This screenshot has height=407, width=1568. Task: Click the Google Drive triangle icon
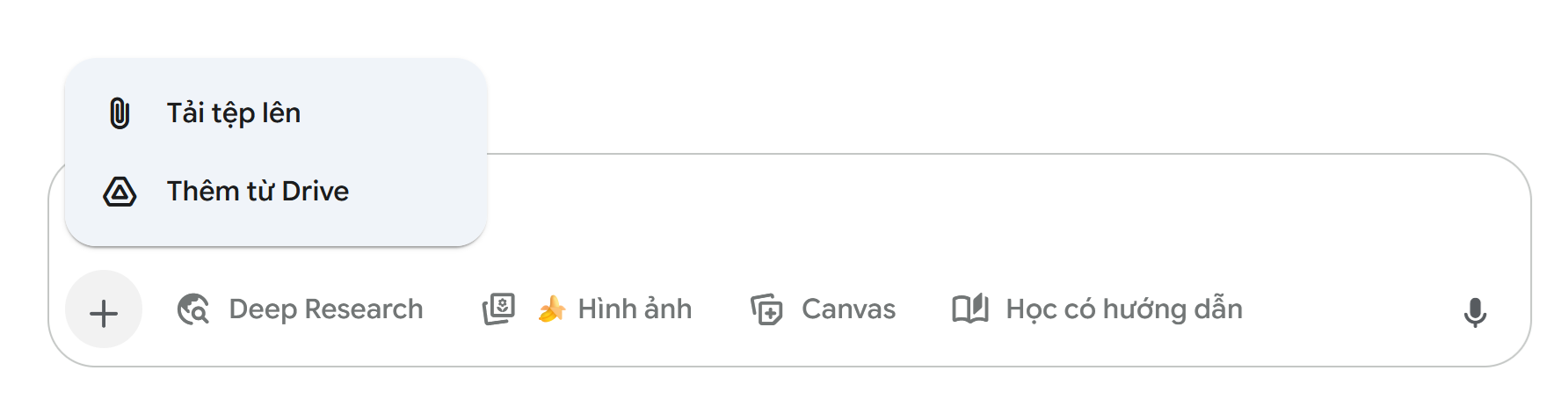point(120,192)
